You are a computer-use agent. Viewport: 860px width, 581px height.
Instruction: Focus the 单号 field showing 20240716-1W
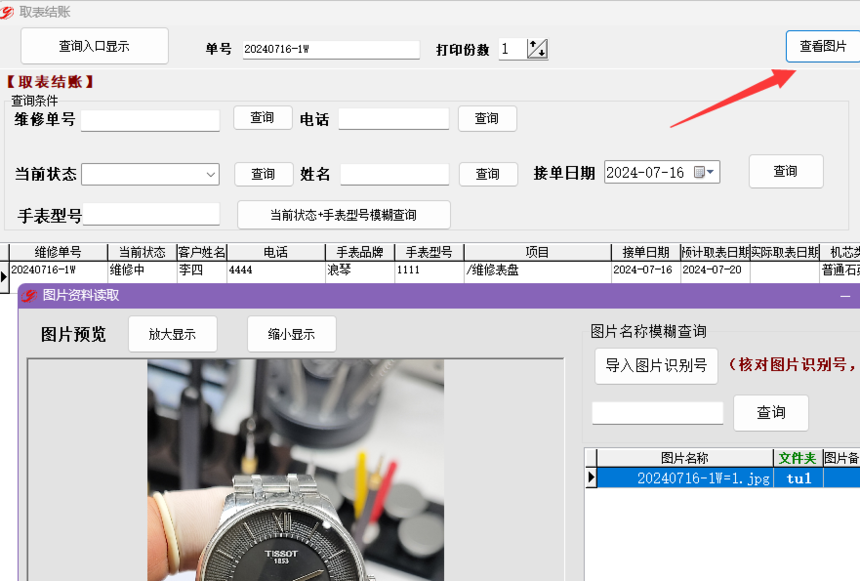click(x=331, y=49)
